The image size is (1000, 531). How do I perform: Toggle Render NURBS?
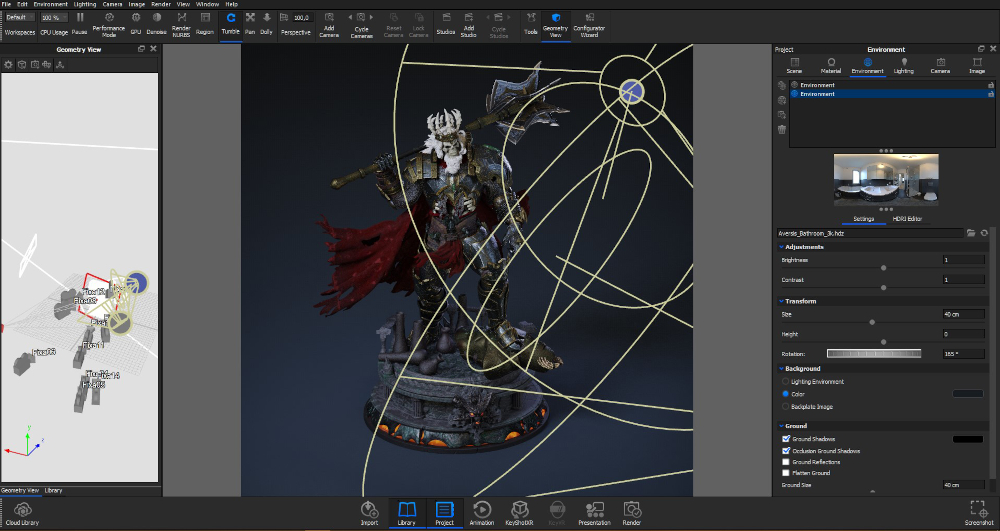181,24
